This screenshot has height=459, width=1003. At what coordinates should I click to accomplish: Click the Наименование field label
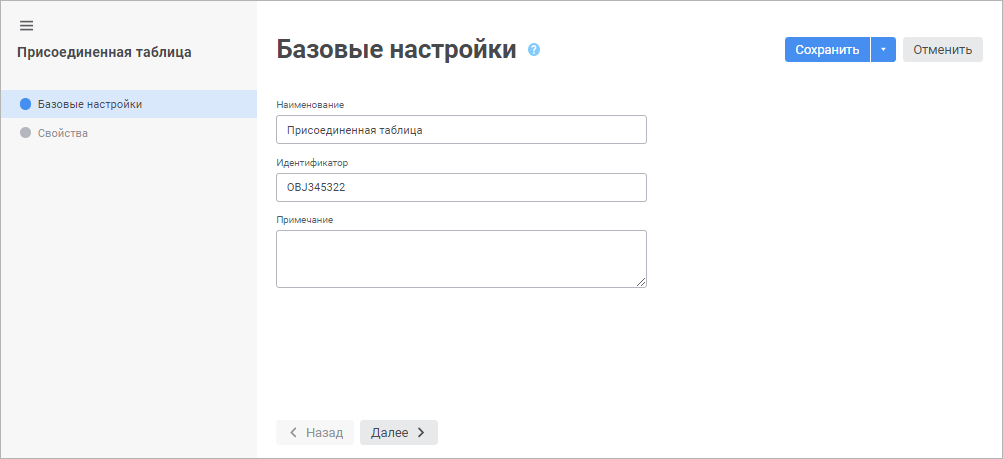(309, 104)
